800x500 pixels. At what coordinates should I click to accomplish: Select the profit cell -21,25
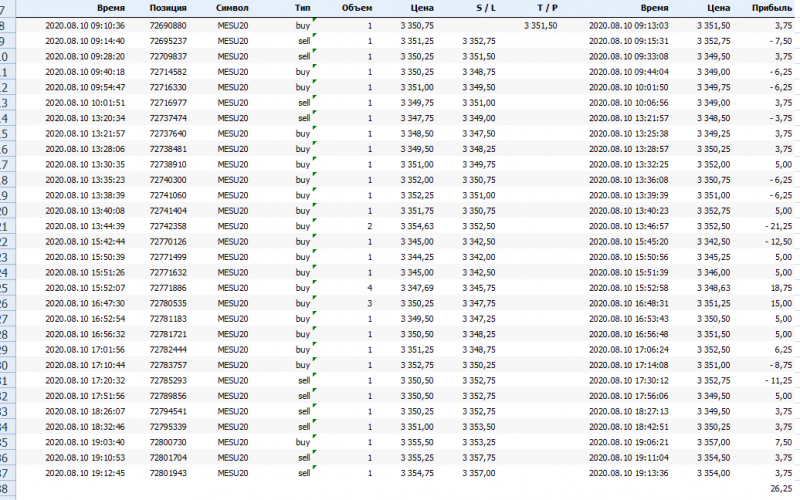tap(779, 226)
